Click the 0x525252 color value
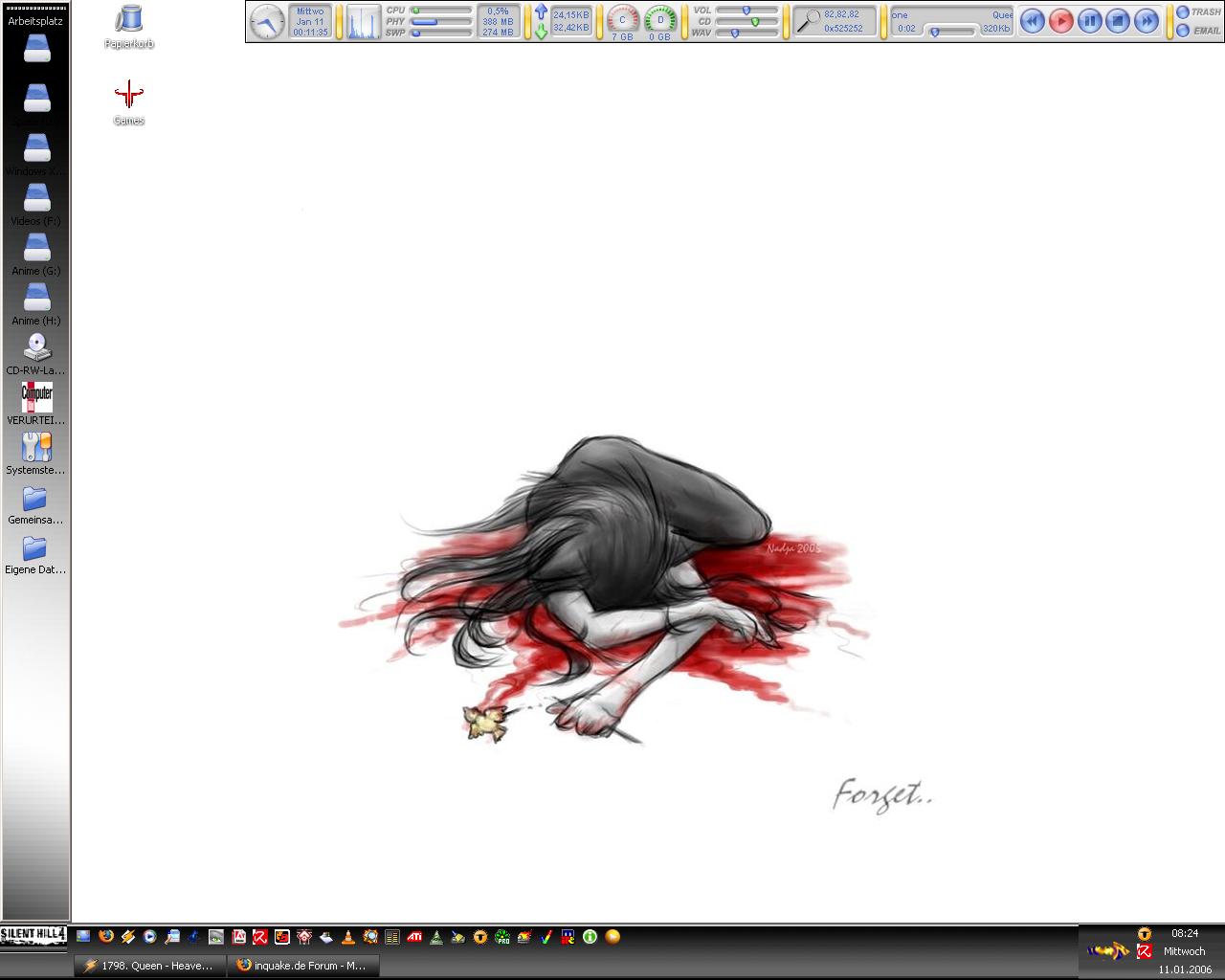This screenshot has width=1225, height=980. 843,29
